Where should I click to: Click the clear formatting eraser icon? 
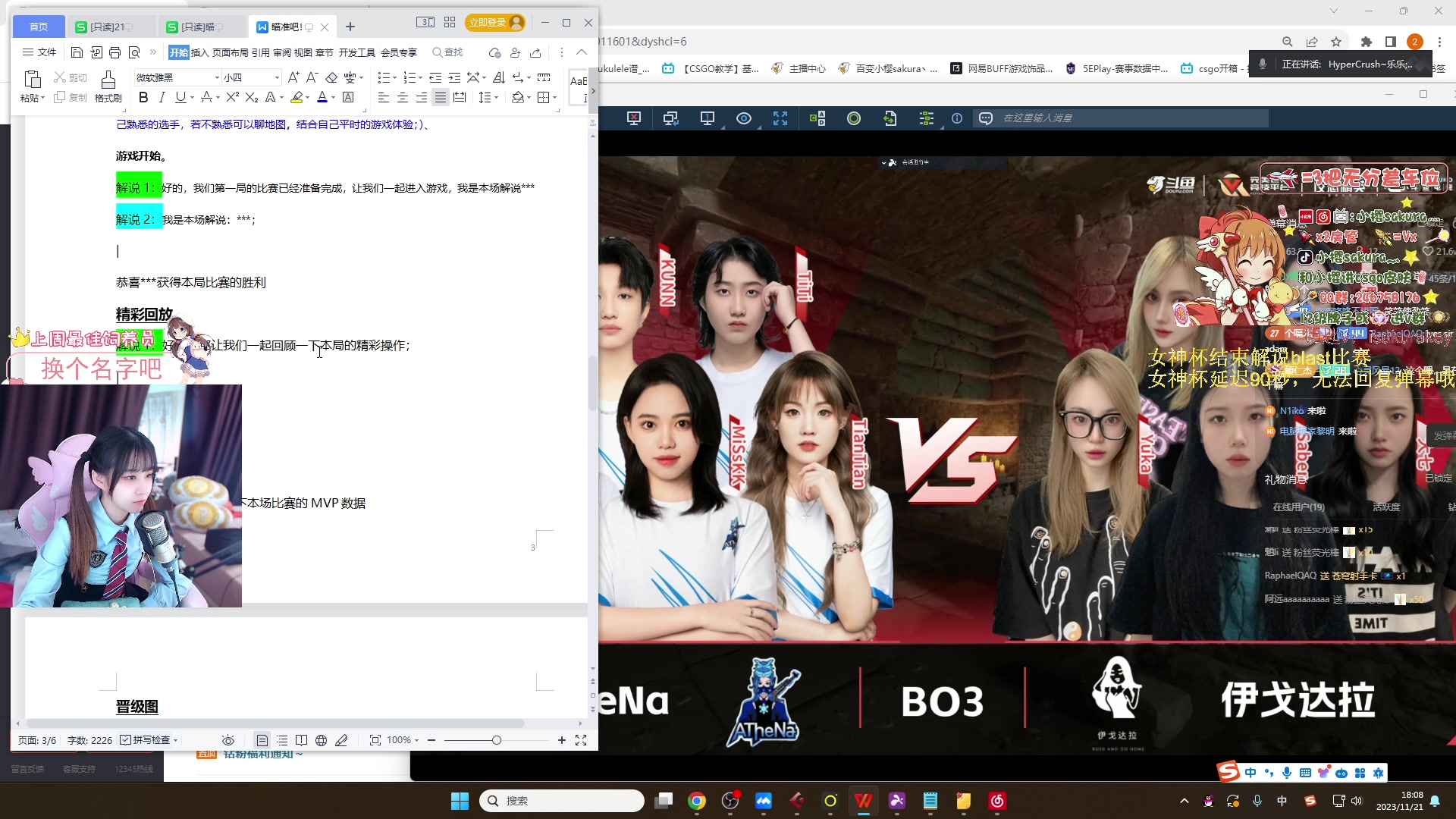(331, 77)
